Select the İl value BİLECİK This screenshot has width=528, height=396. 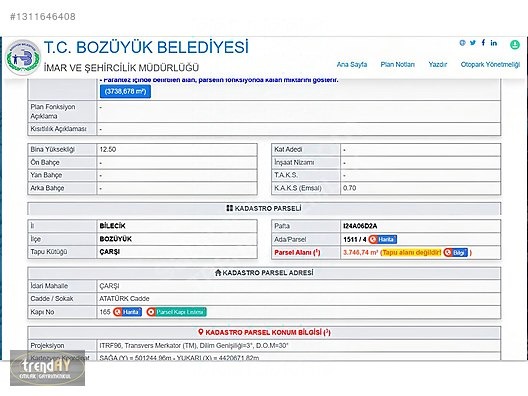pyautogui.click(x=112, y=226)
